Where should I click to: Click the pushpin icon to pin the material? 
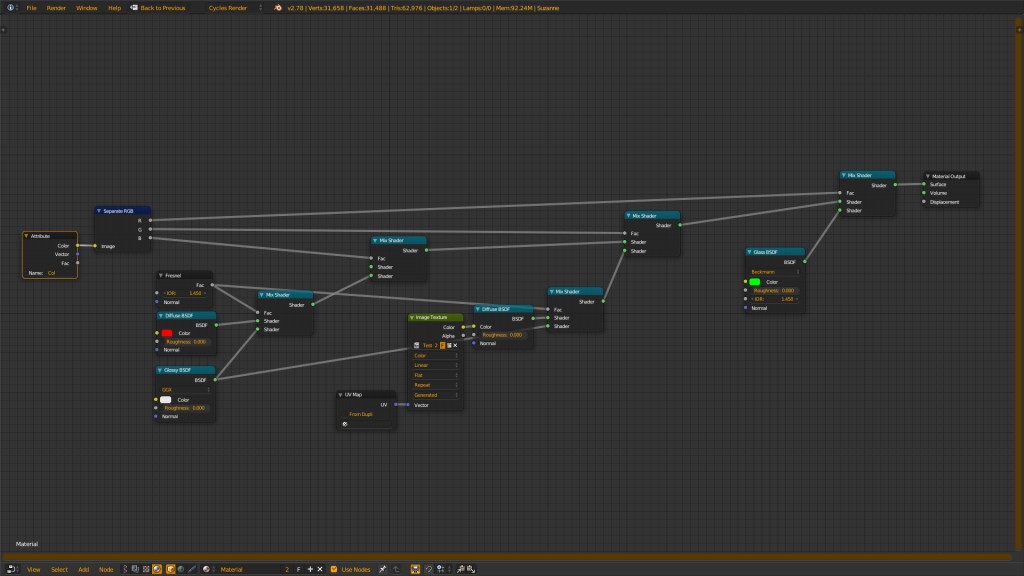coord(383,568)
